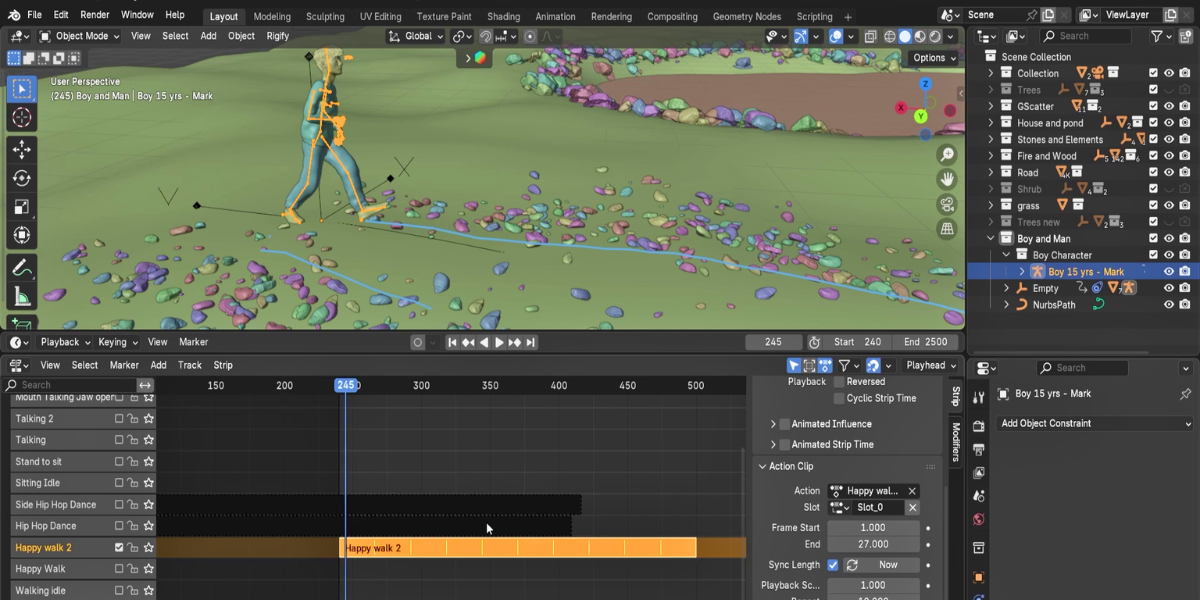Image resolution: width=1200 pixels, height=600 pixels.
Task: Enable the Reversed playback checkbox
Action: click(x=839, y=381)
